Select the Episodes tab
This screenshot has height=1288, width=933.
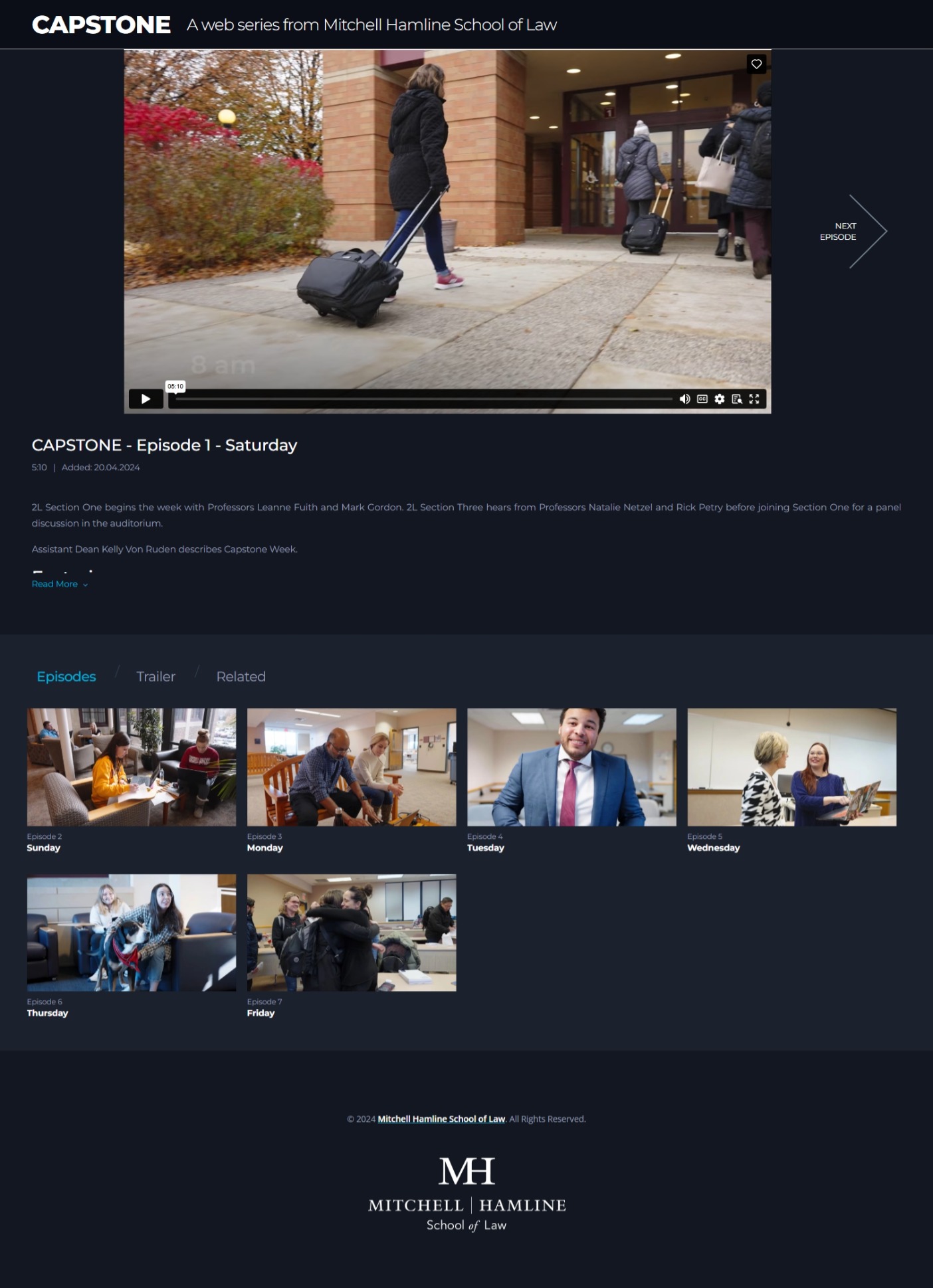coord(66,676)
